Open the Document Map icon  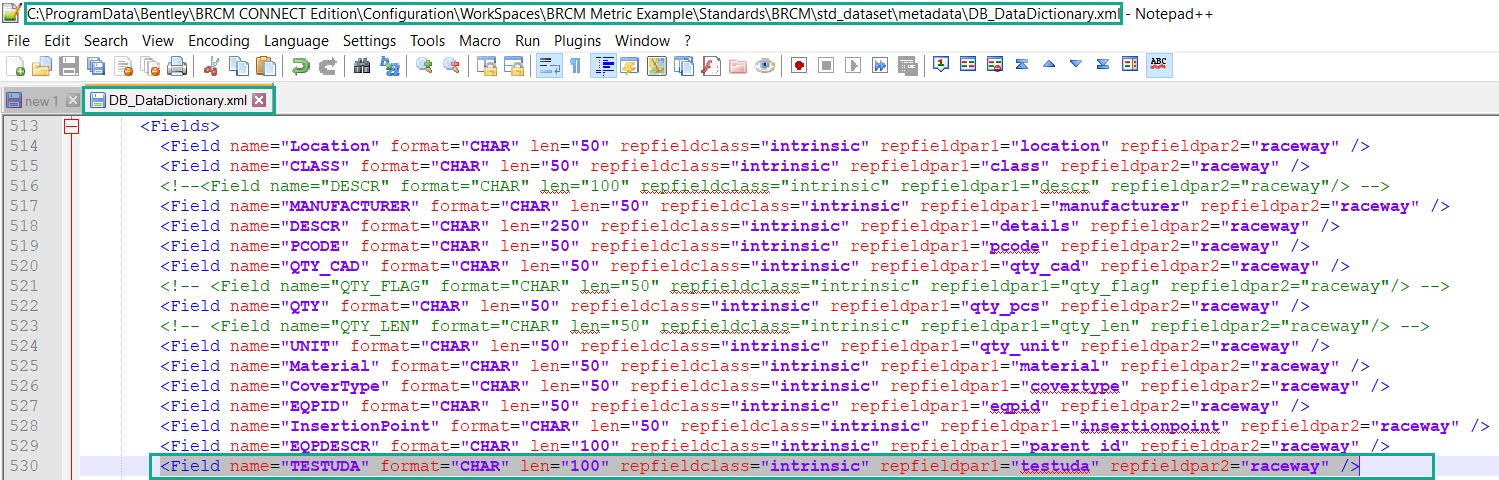tap(657, 66)
